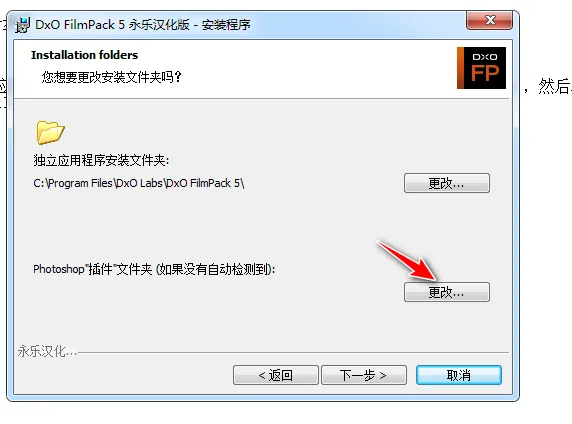Click the installer icon in the title bar
The width and height of the screenshot is (572, 424).
click(22, 24)
